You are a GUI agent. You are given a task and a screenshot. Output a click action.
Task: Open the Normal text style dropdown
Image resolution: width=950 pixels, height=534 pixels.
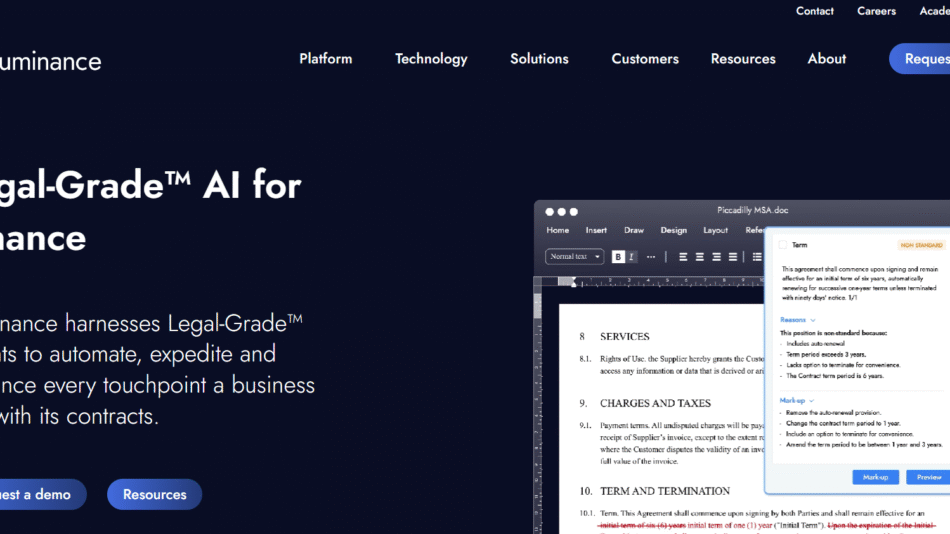575,257
